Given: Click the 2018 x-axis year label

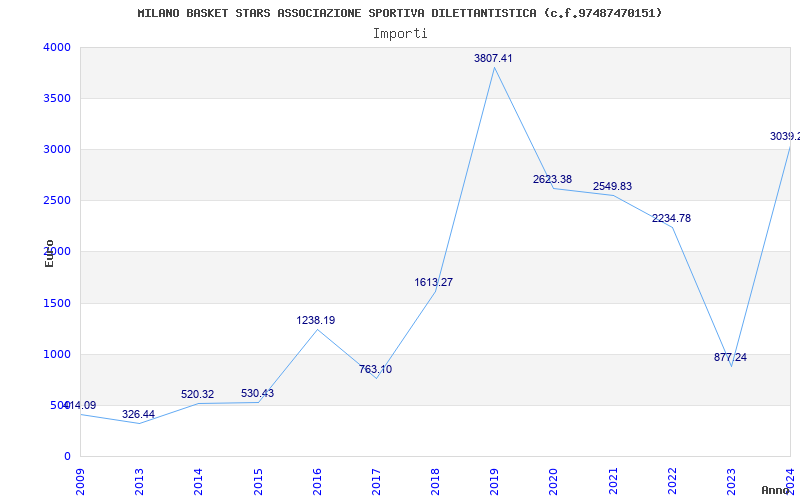Looking at the screenshot, I should coord(435,481).
